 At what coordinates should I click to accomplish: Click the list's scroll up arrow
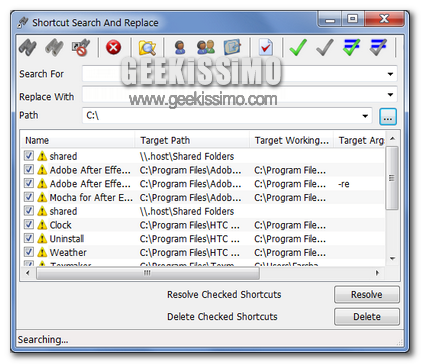(392, 138)
